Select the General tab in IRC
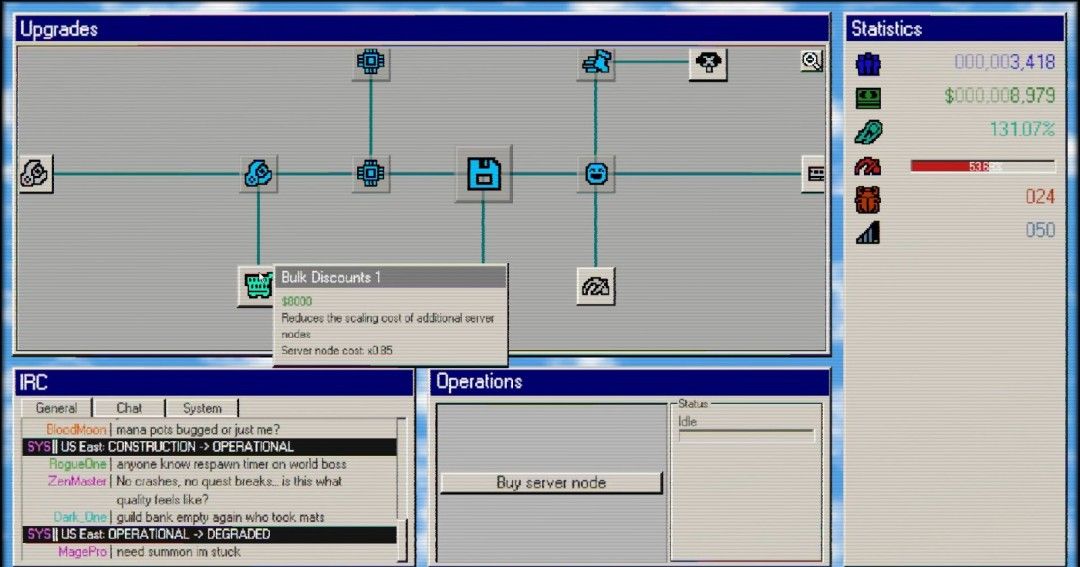 (56, 408)
